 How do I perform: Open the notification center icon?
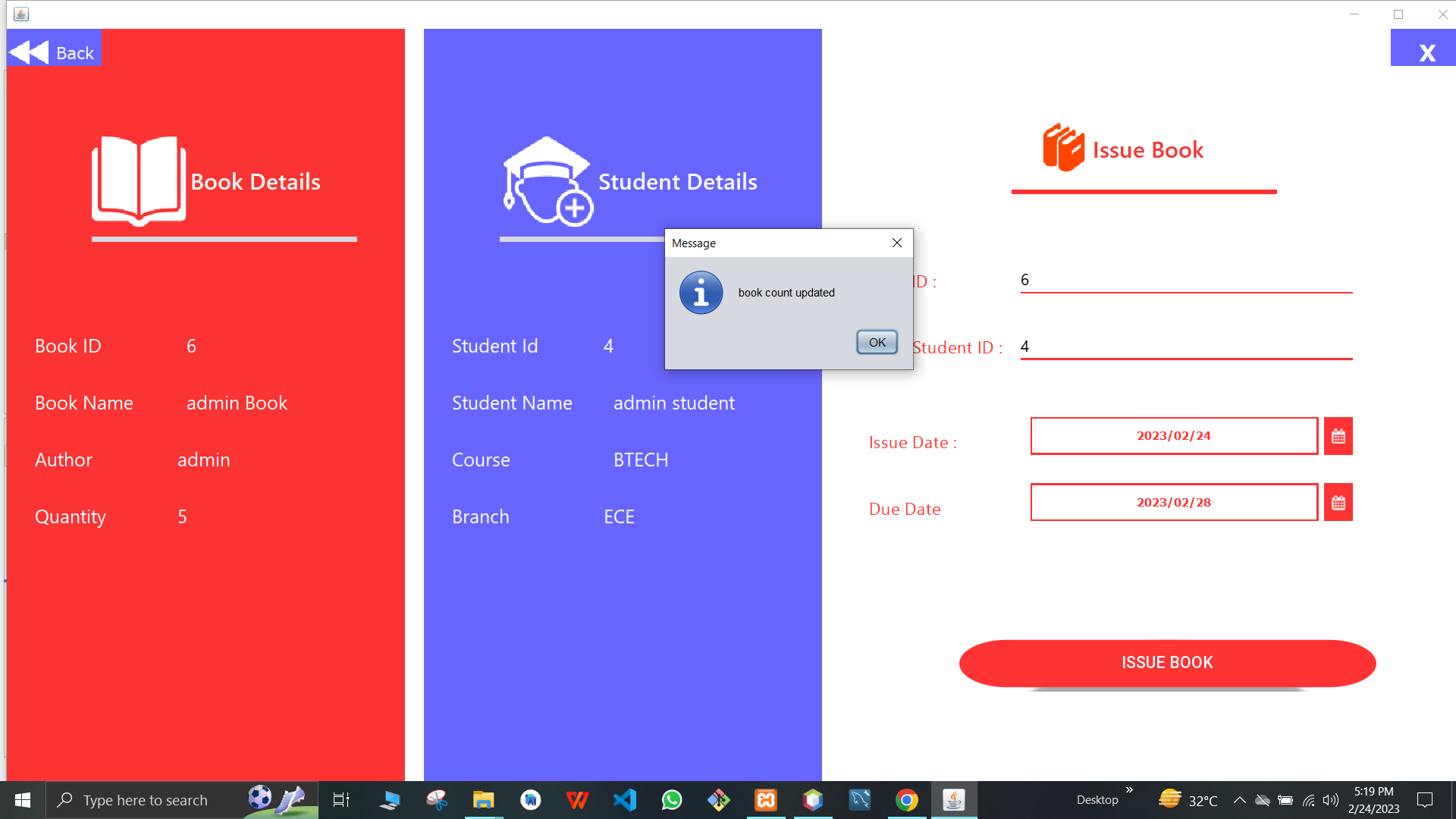(1425, 800)
